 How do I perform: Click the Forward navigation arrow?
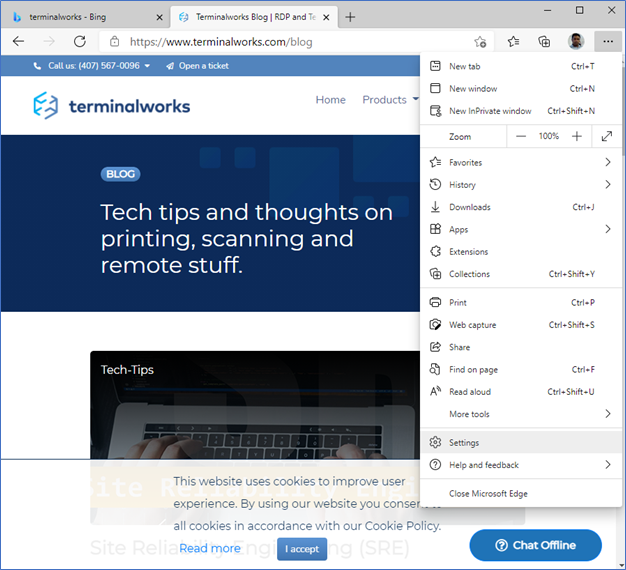tap(49, 42)
